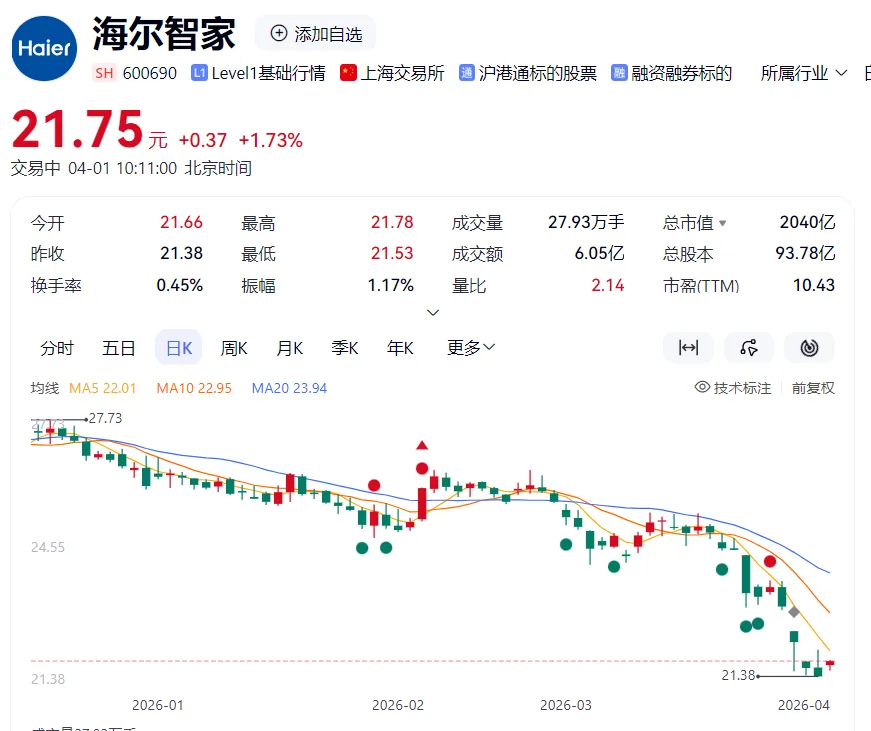871x731 pixels.
Task: Toggle 技术标注 eye visibility
Action: pos(702,387)
